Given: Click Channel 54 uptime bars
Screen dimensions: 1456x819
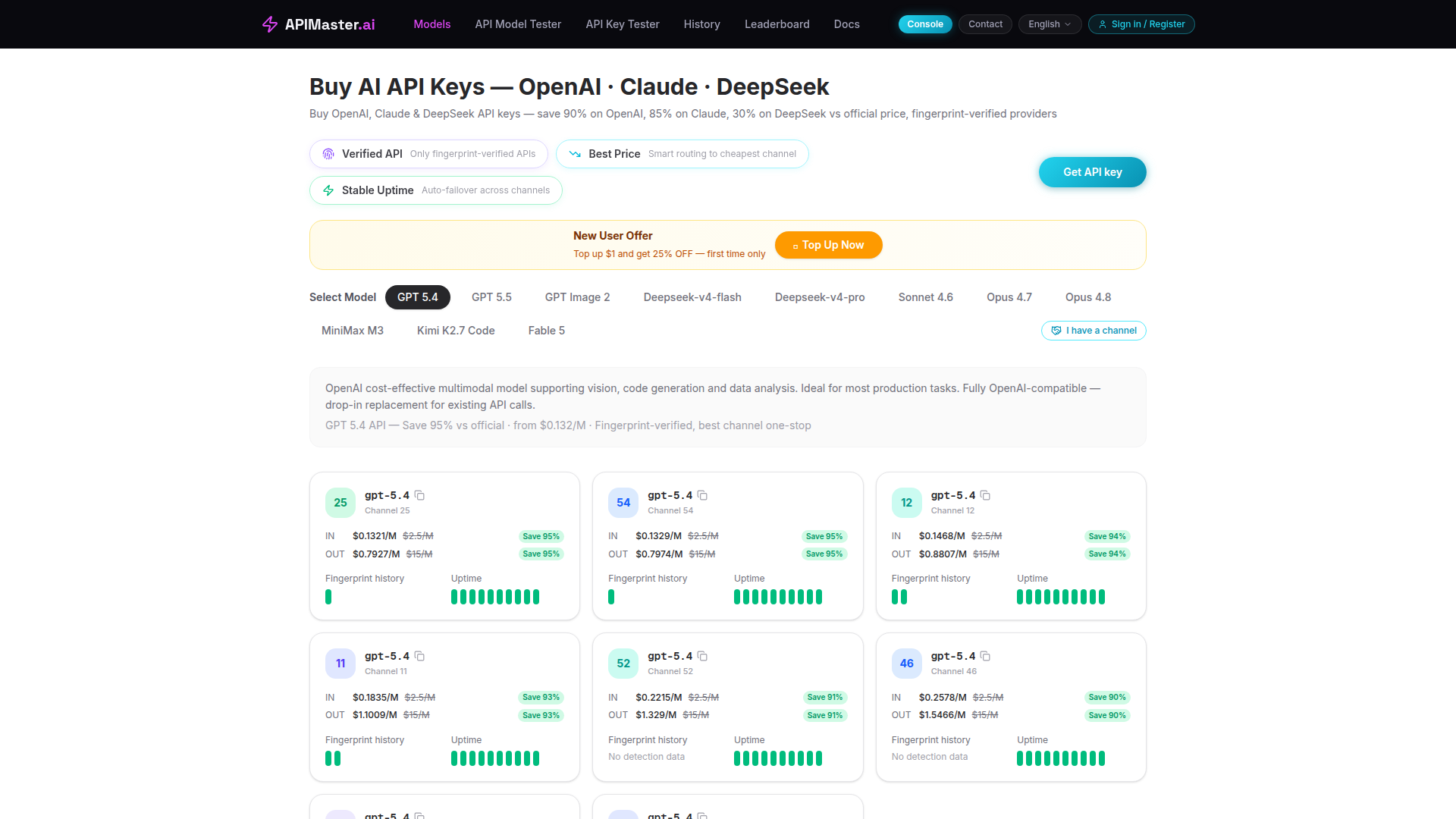Looking at the screenshot, I should pyautogui.click(x=778, y=597).
